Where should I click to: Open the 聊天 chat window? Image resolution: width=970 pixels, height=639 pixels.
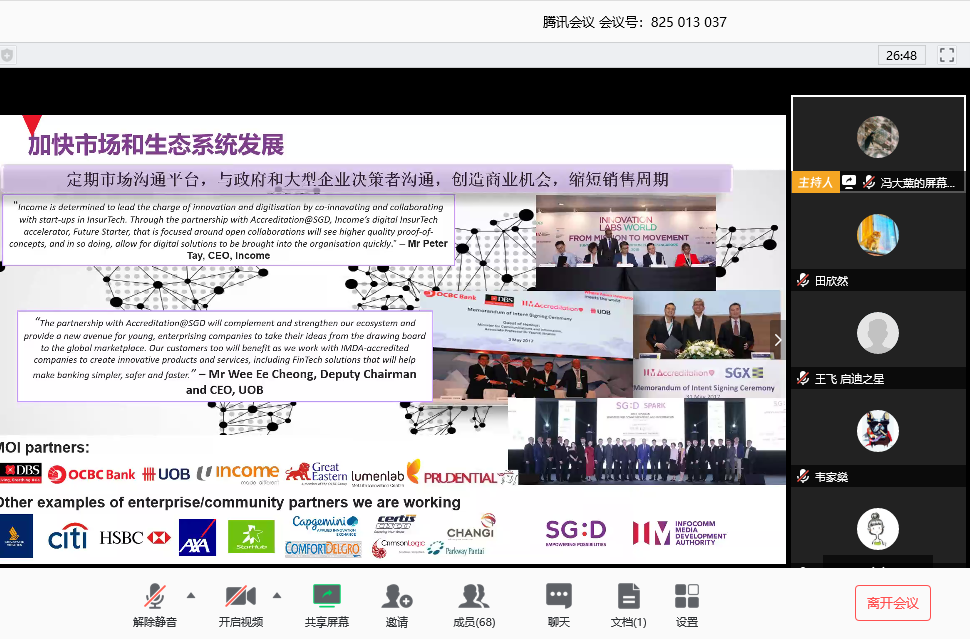tap(559, 605)
